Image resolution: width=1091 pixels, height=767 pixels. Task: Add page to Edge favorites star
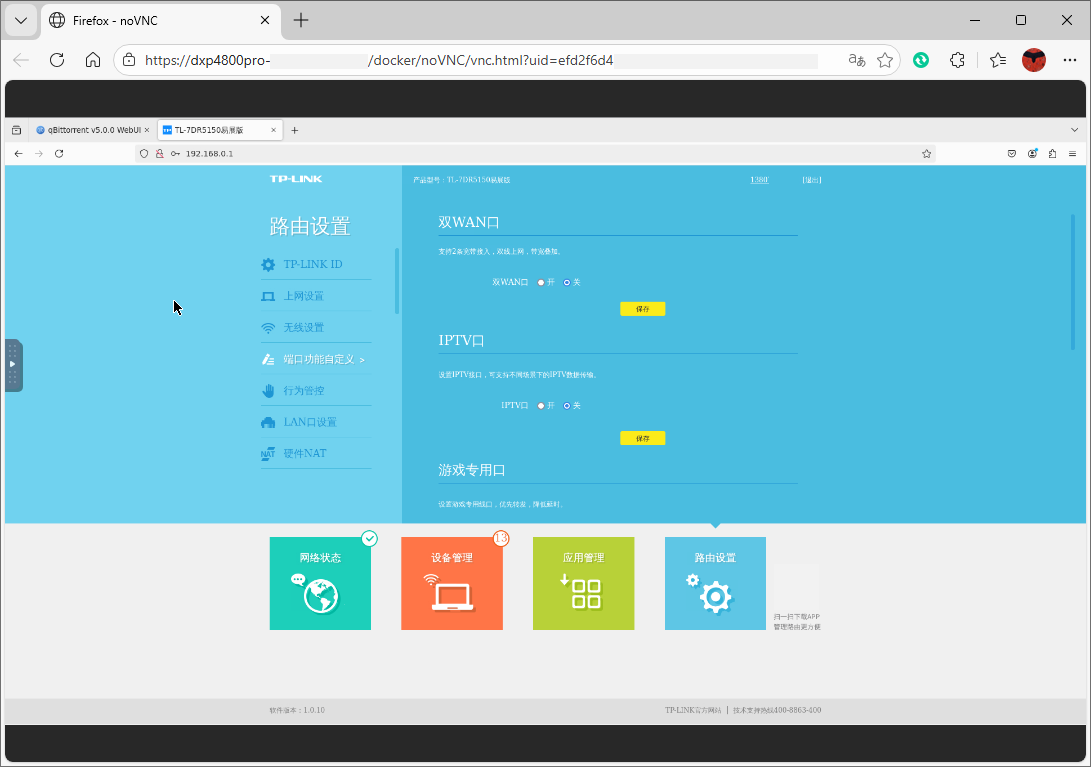pos(885,61)
